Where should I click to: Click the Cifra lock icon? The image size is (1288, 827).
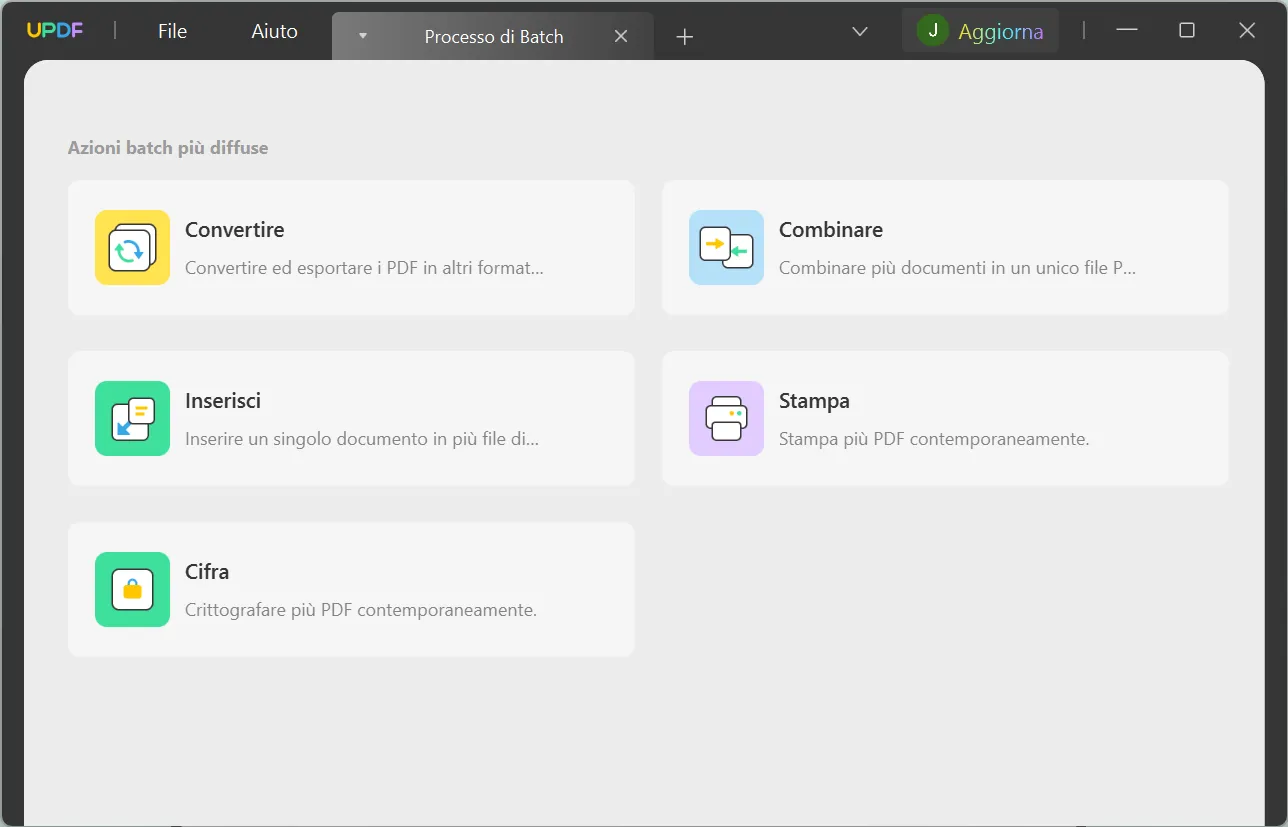[132, 589]
